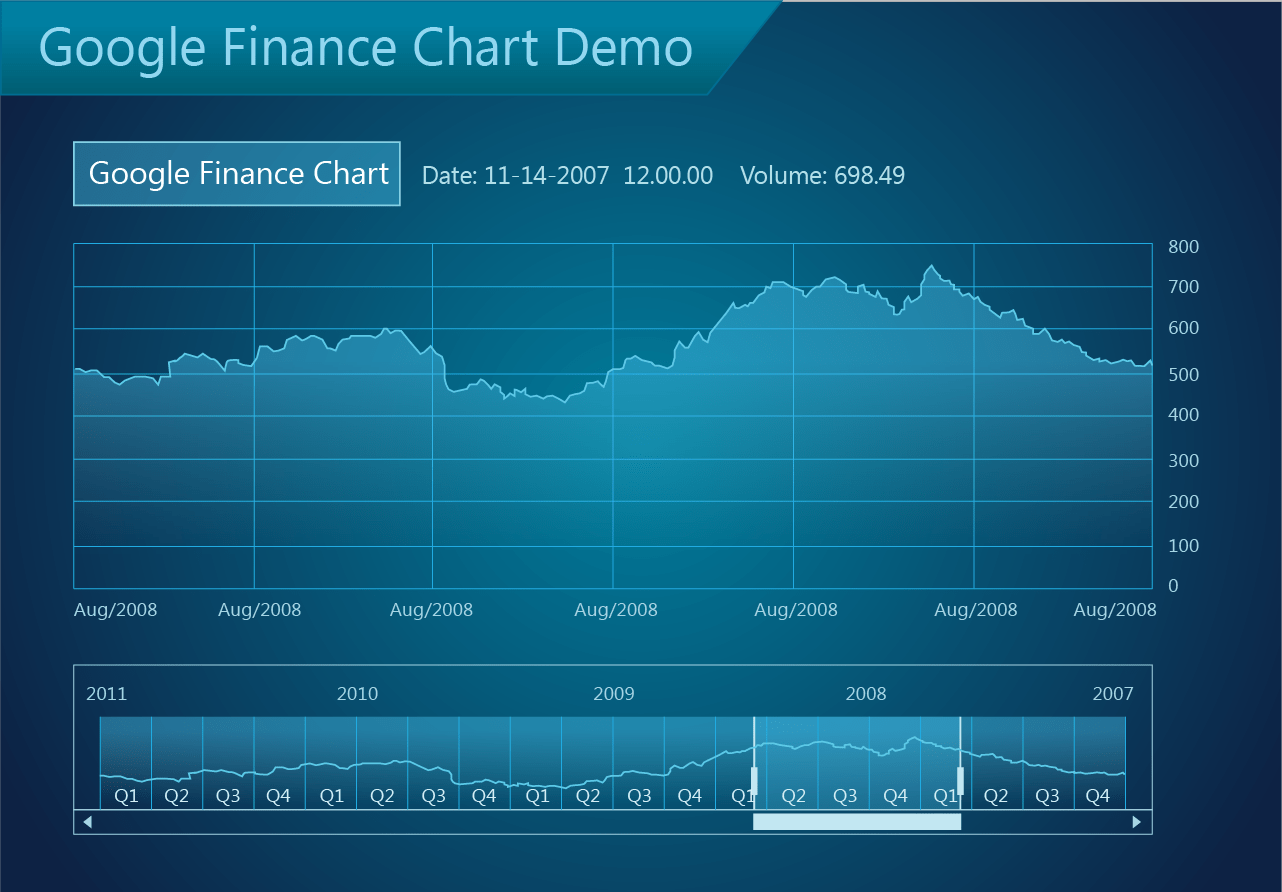
Task: Select the 2008 year label in navigator
Action: pos(866,694)
